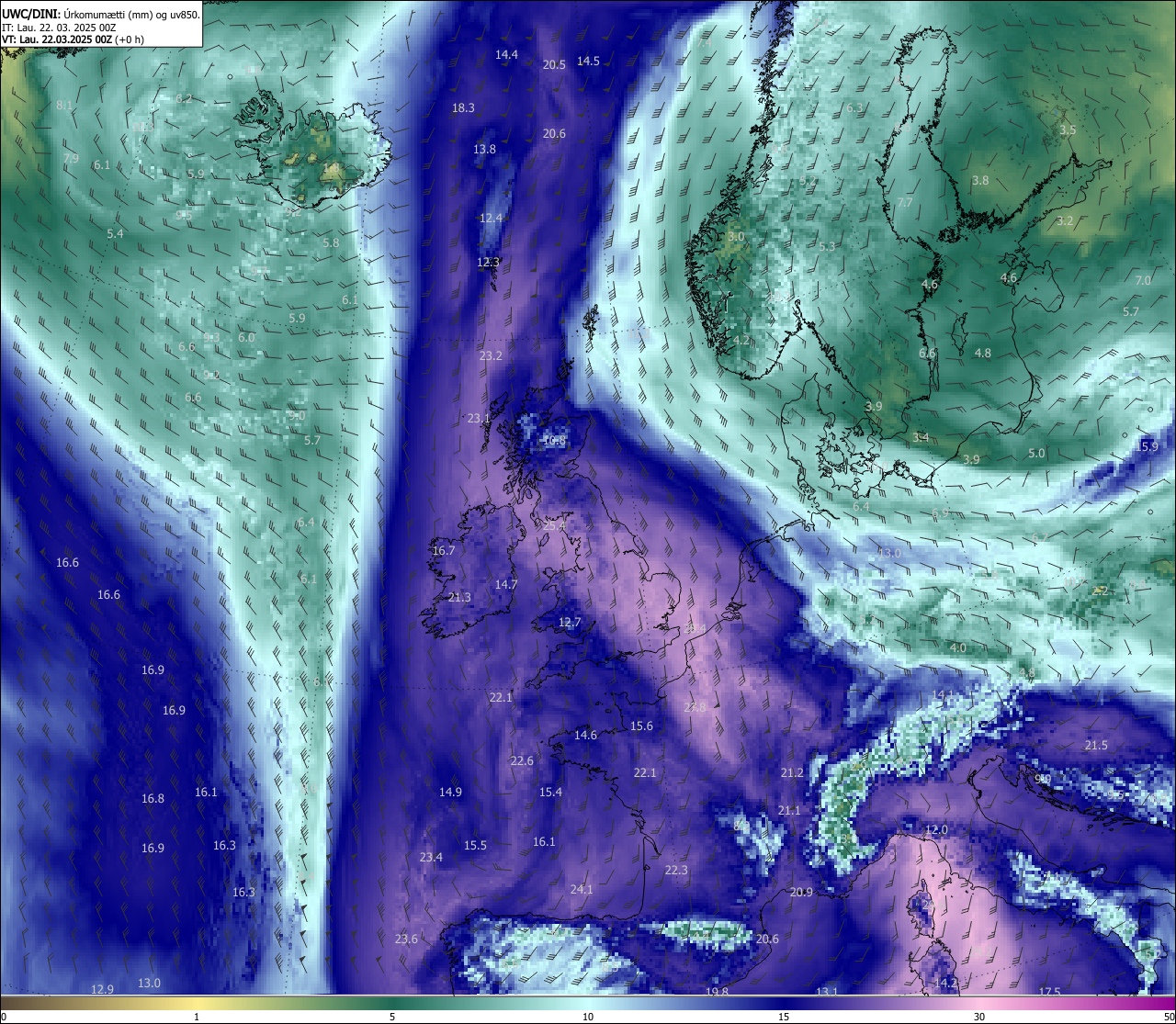
Task: Click the 24.1 value on the map
Action: (x=582, y=890)
